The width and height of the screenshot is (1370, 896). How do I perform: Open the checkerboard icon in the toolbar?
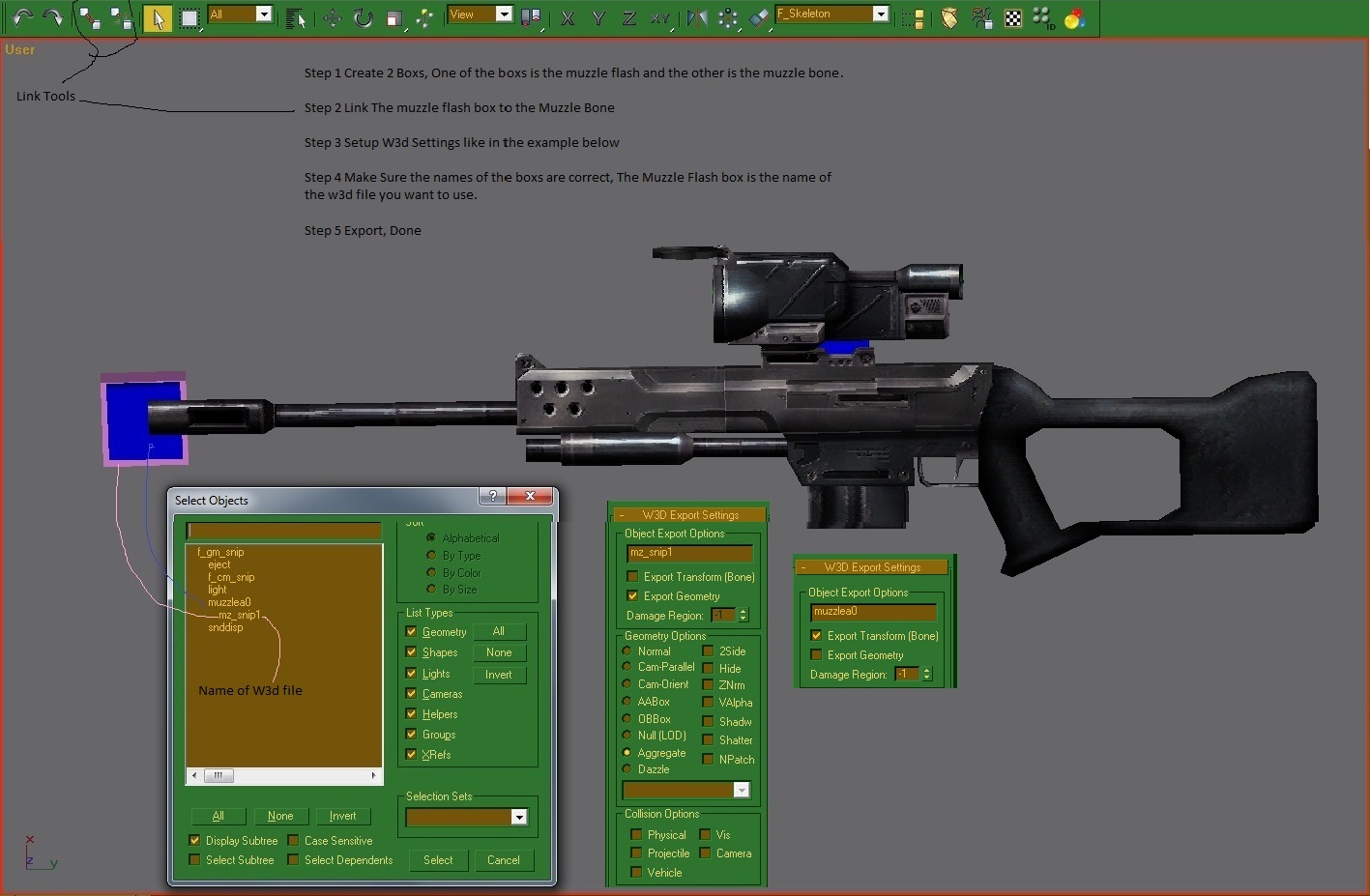point(1013,17)
